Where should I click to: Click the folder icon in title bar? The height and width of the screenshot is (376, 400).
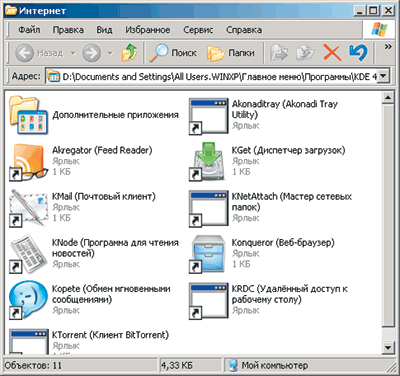[x=11, y=10]
